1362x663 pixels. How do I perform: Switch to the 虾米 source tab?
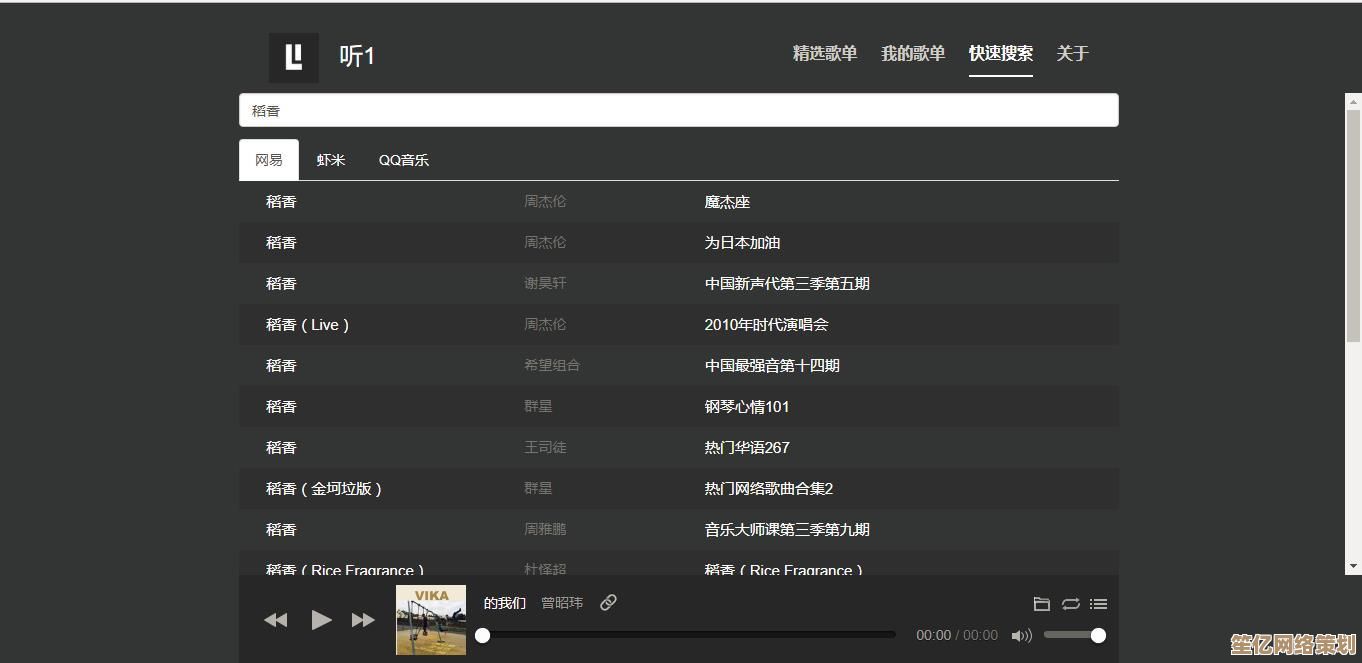[x=331, y=160]
